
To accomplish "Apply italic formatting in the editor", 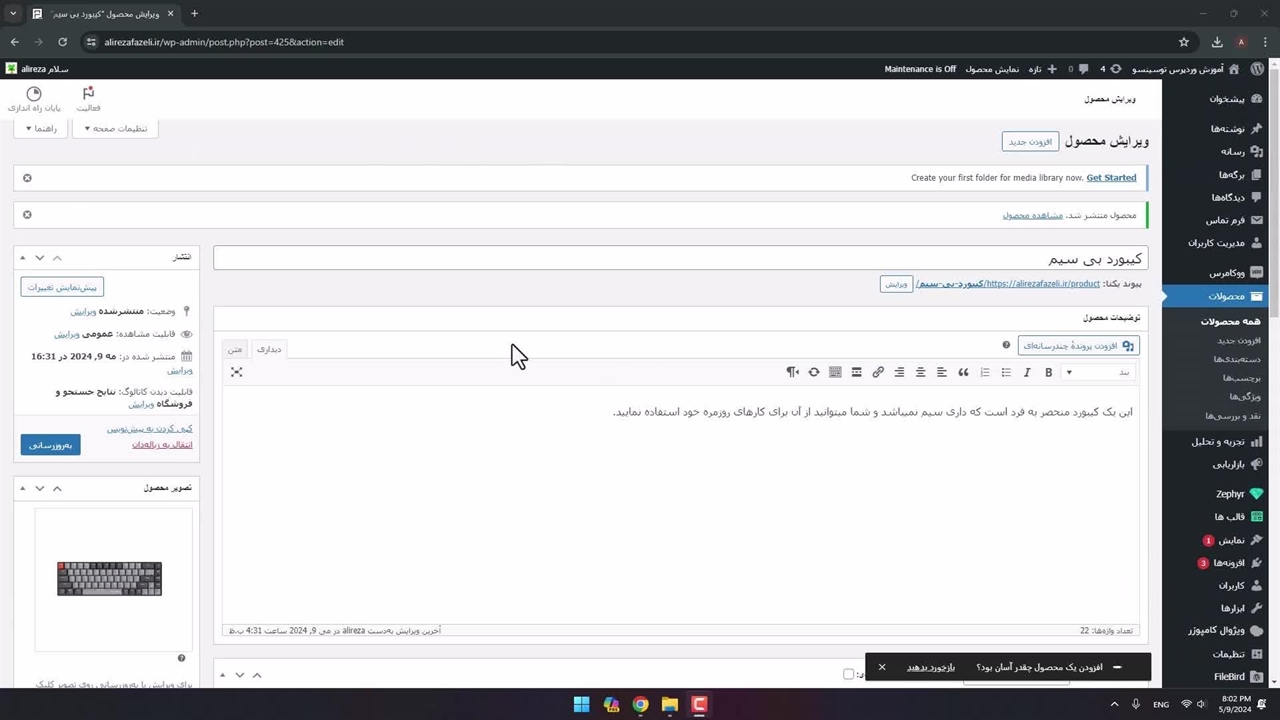I will click(1027, 372).
